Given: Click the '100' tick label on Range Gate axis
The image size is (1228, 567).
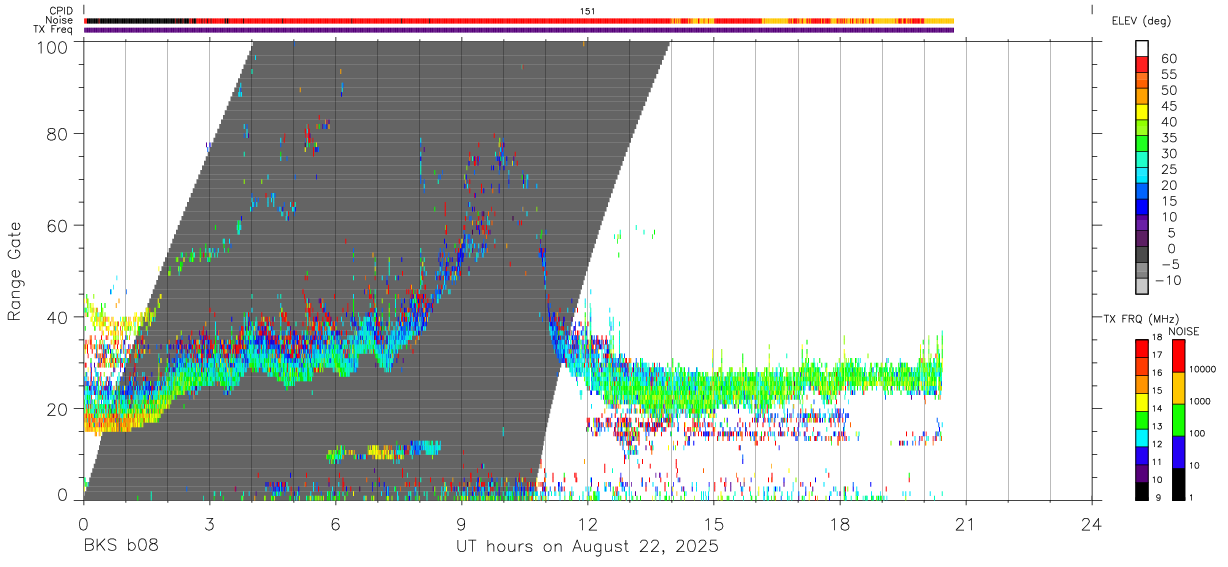Looking at the screenshot, I should point(52,46).
